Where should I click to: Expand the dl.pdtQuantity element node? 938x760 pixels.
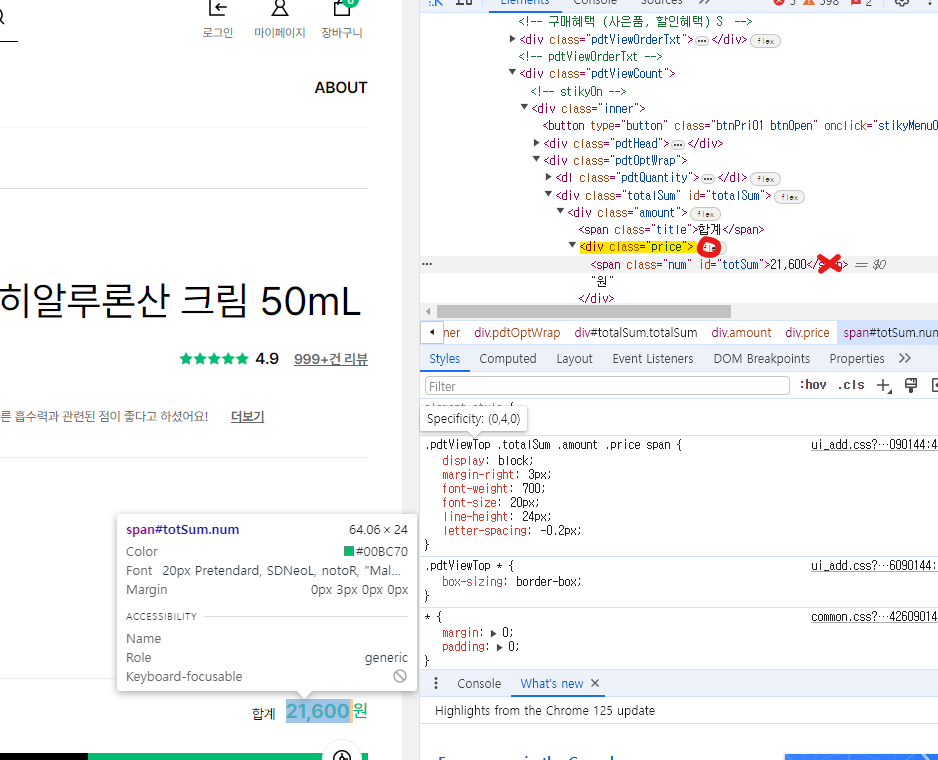point(547,177)
